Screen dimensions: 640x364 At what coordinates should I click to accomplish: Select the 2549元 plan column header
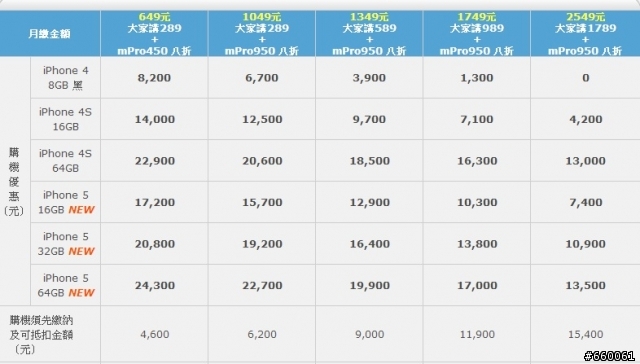pyautogui.click(x=585, y=33)
